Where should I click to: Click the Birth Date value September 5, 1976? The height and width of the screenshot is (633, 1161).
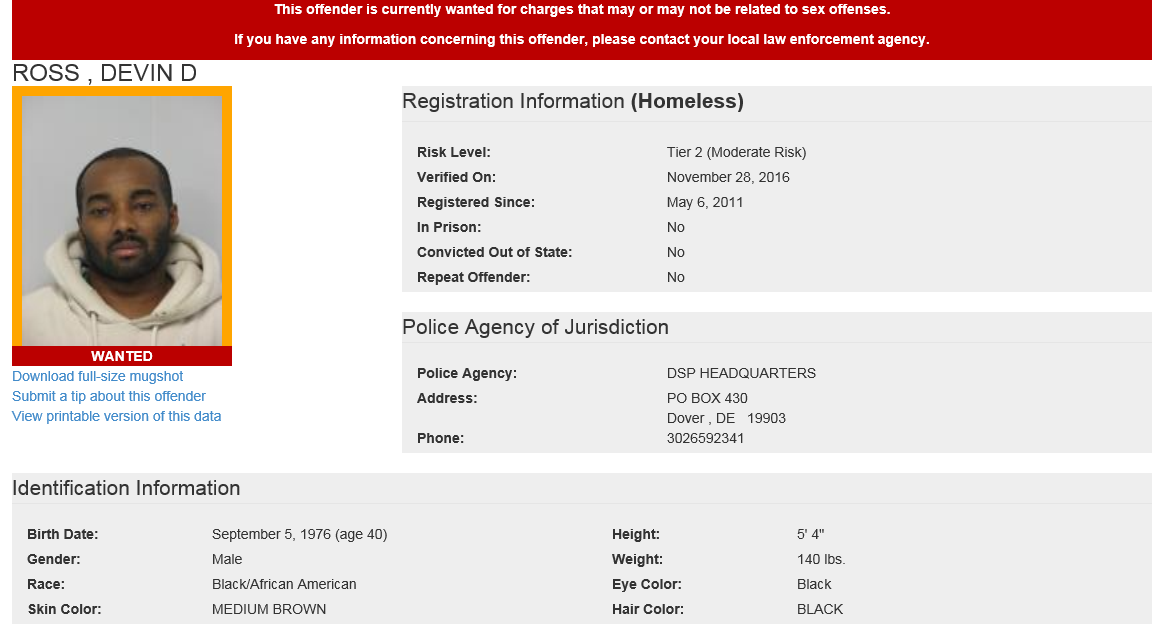[x=299, y=534]
